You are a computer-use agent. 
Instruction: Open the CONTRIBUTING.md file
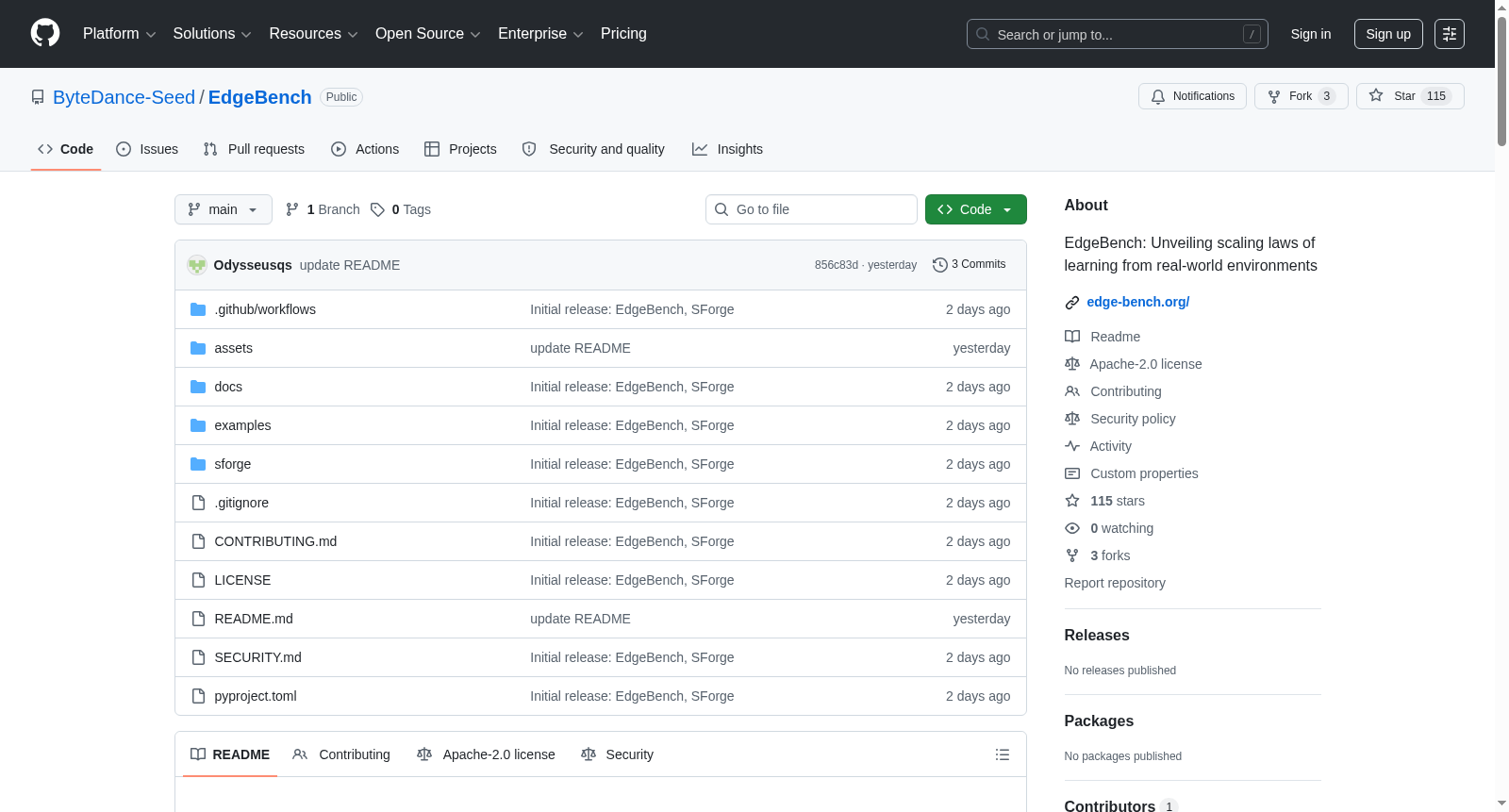point(275,541)
